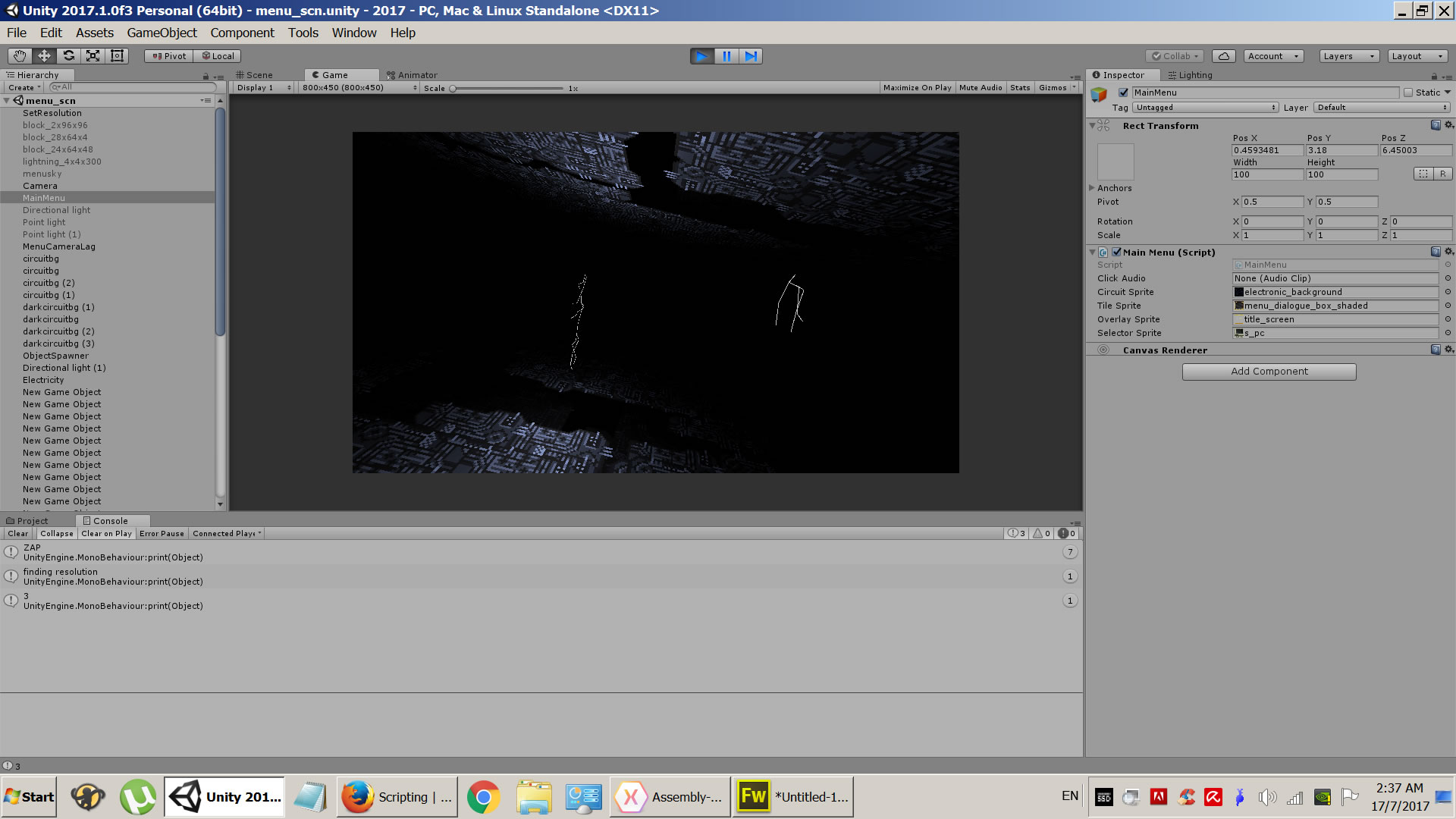Screen dimensions: 1456x819
Task: Select the Rect transform tool
Action: (117, 55)
